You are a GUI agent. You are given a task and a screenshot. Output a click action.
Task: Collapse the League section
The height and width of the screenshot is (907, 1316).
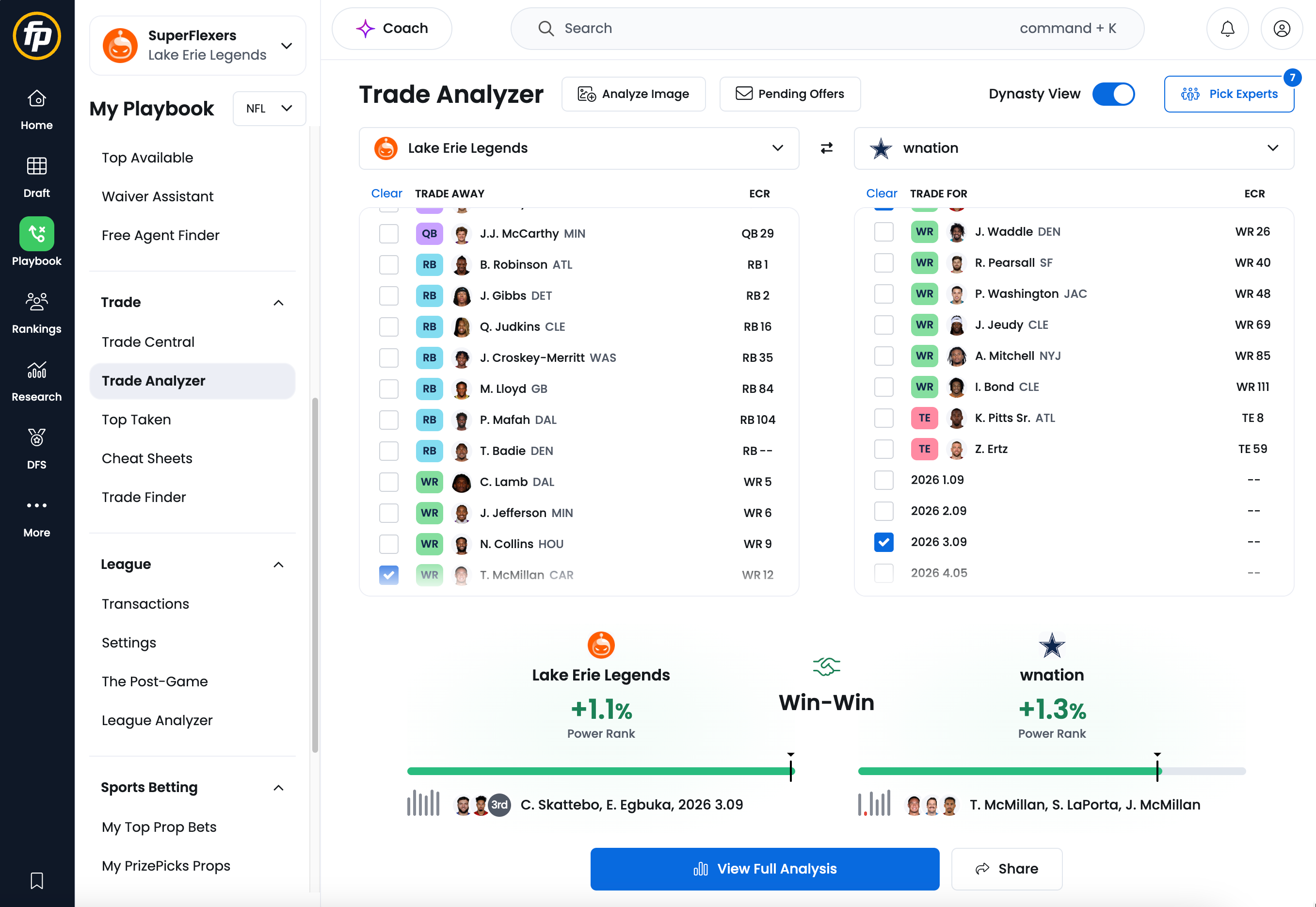(278, 564)
